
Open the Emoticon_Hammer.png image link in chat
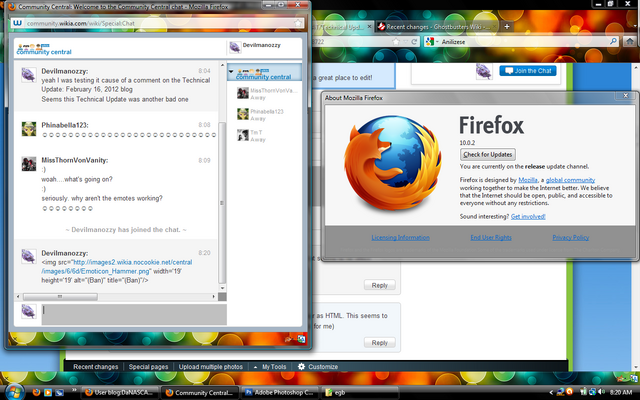(116, 267)
